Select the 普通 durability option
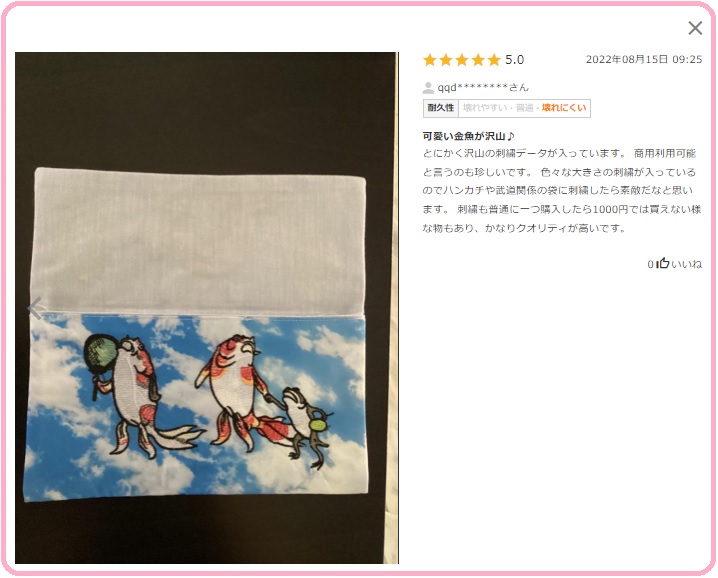Screen dimensions: 718x578 (x=525, y=108)
